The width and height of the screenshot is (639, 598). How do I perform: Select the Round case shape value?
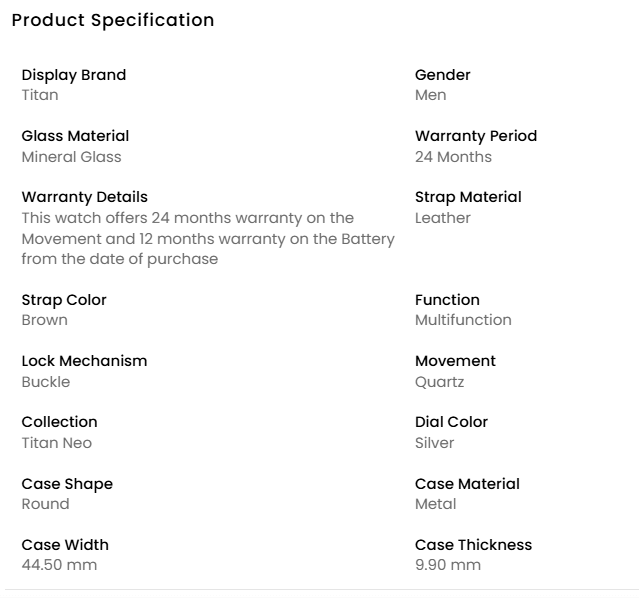coord(46,504)
